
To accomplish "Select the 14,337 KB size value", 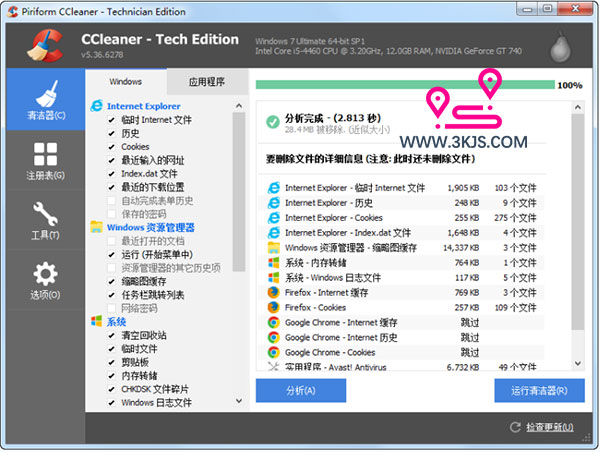I will click(x=461, y=248).
